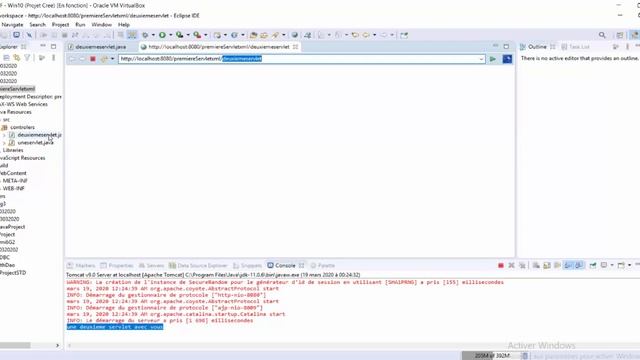Open the Project Explorer view menu
Viewport: 640px width, 360px height.
53,58
